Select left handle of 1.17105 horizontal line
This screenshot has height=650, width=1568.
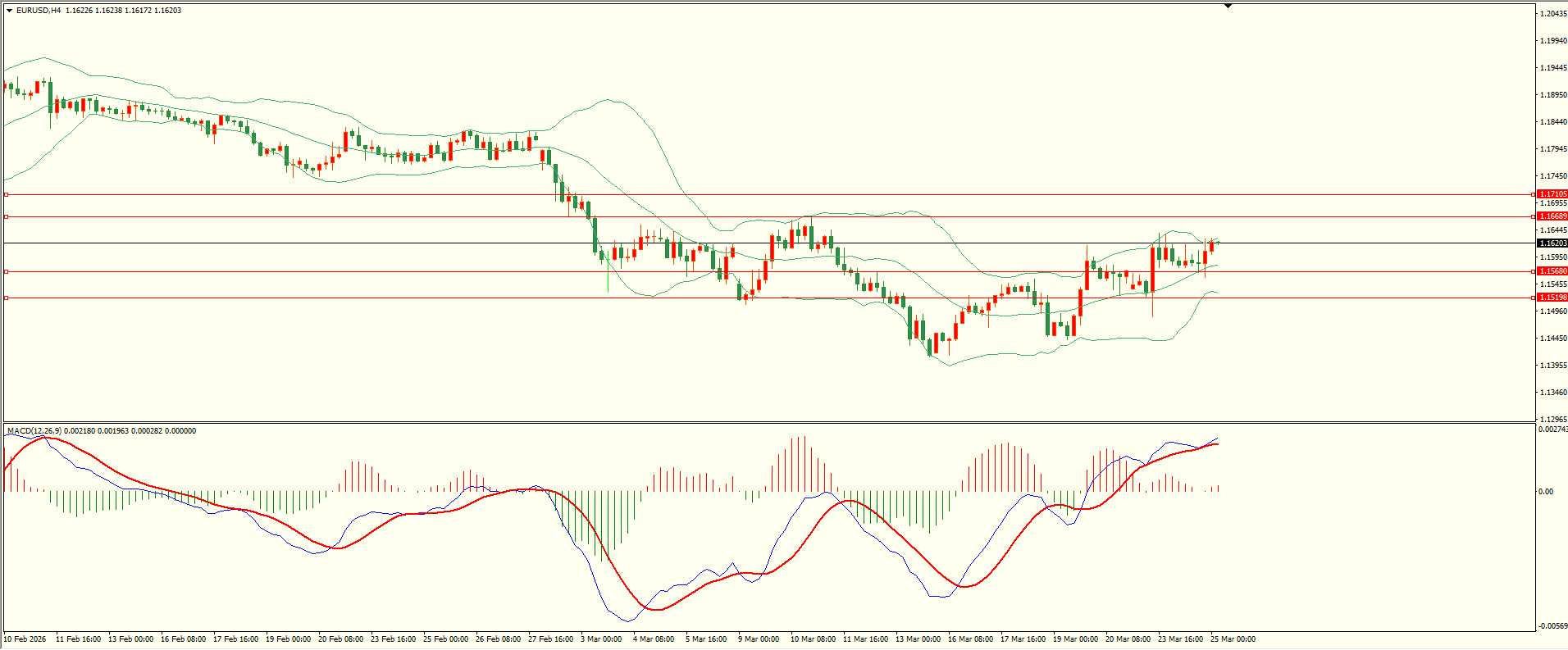click(x=6, y=194)
